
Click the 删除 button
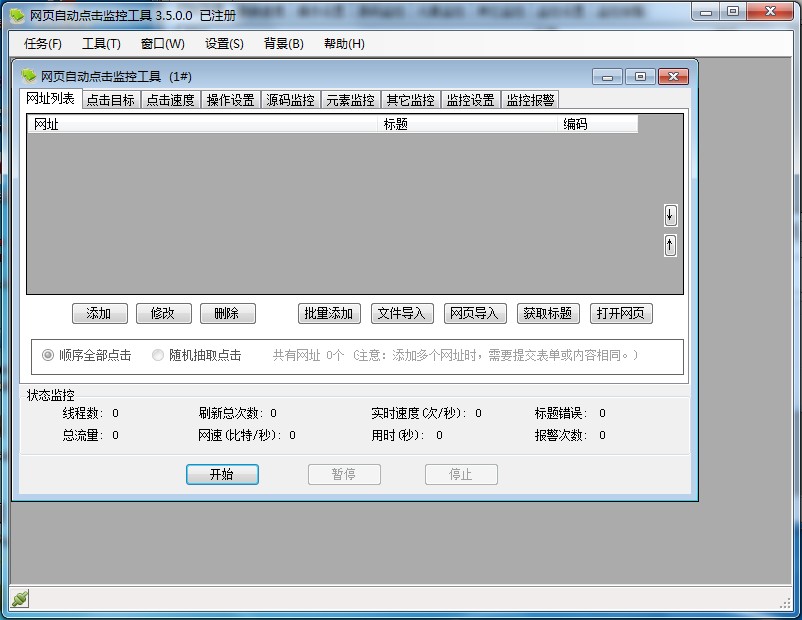coord(228,314)
